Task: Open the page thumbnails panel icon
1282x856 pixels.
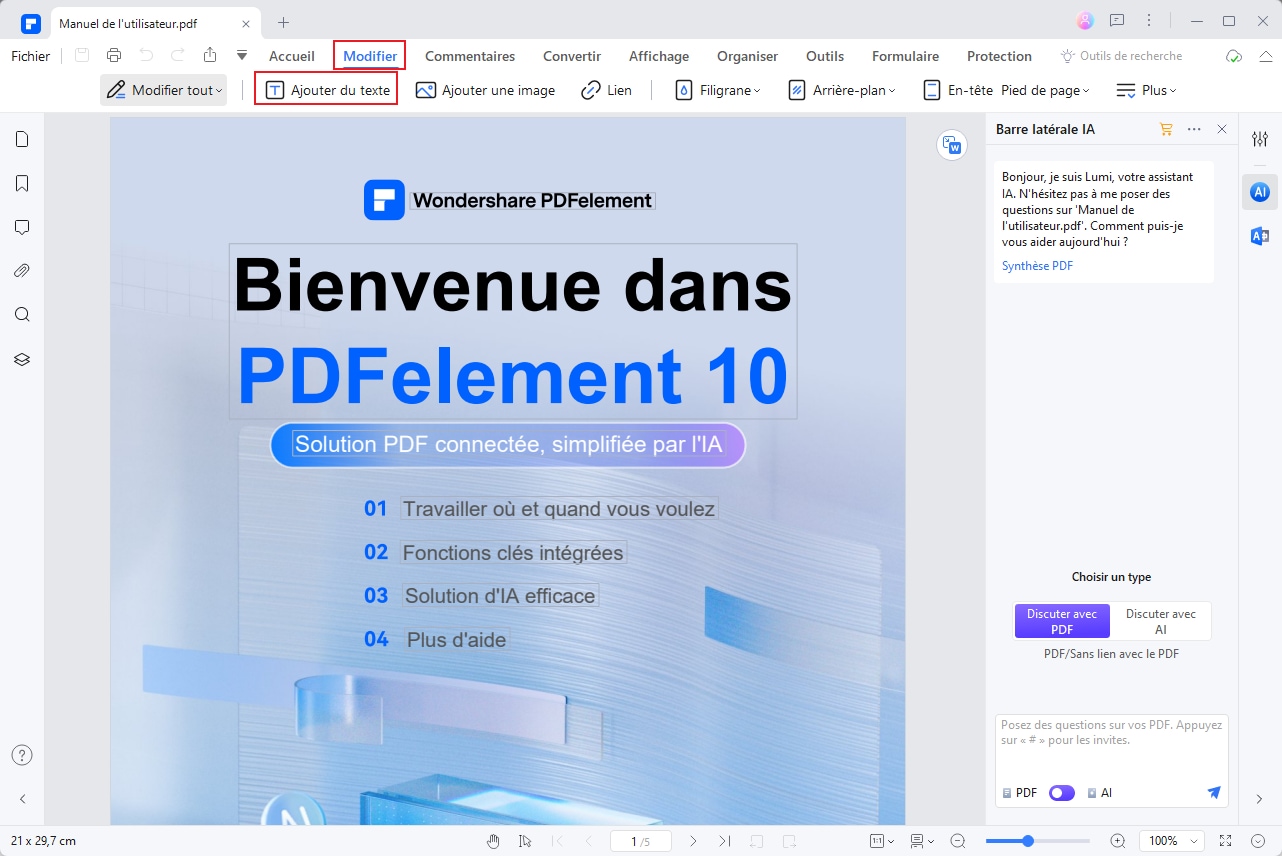Action: (22, 139)
